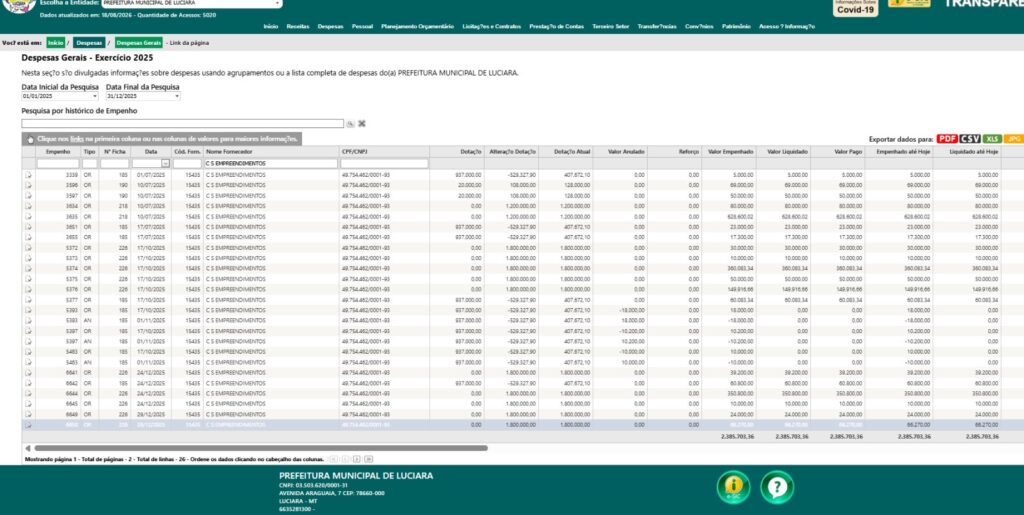Click Valor Pago 149.916,66 in row 5376
Image resolution: width=1024 pixels, height=515 pixels.
(848, 290)
